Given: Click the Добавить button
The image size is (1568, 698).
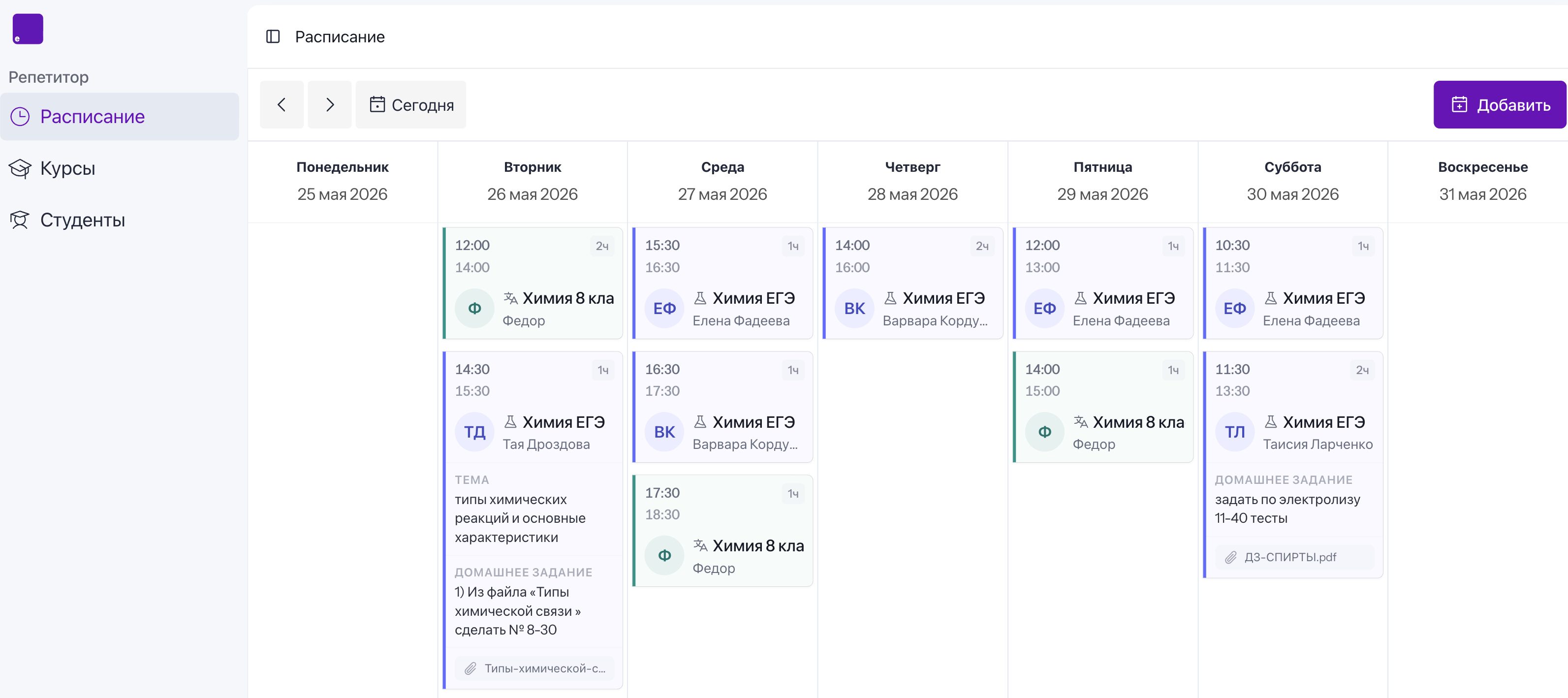Looking at the screenshot, I should [x=1499, y=105].
